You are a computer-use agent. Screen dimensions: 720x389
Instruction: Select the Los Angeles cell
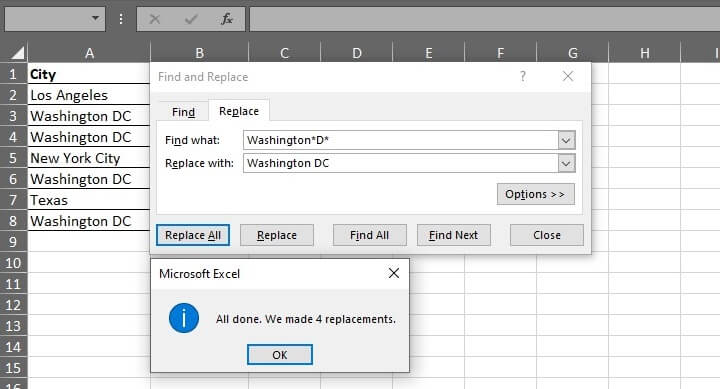click(x=89, y=95)
